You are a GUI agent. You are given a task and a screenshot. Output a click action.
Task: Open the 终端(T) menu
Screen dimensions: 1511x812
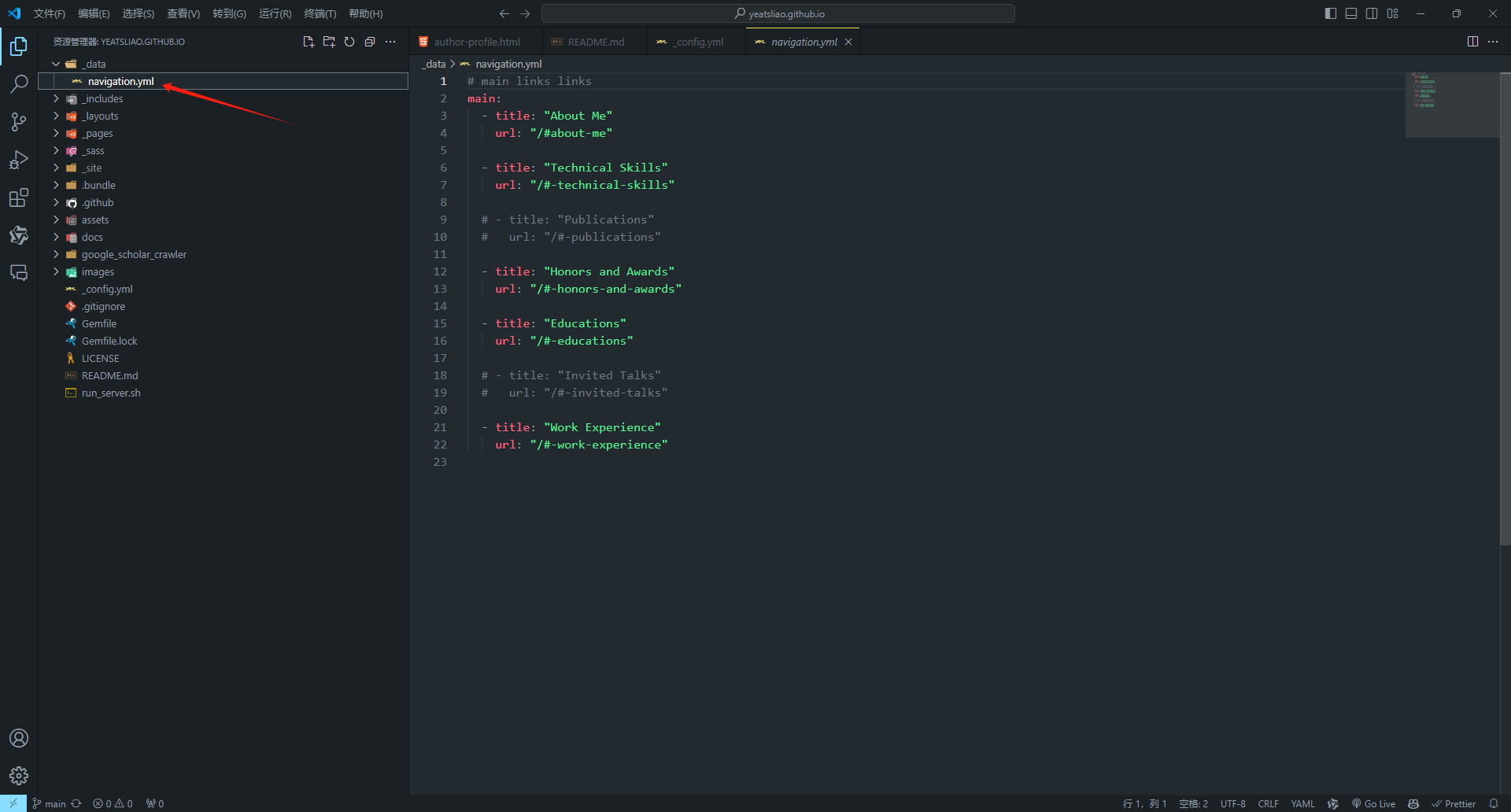(320, 13)
